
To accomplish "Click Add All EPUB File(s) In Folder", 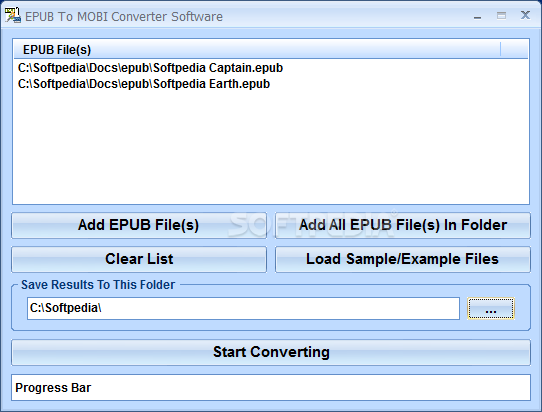I will [403, 225].
